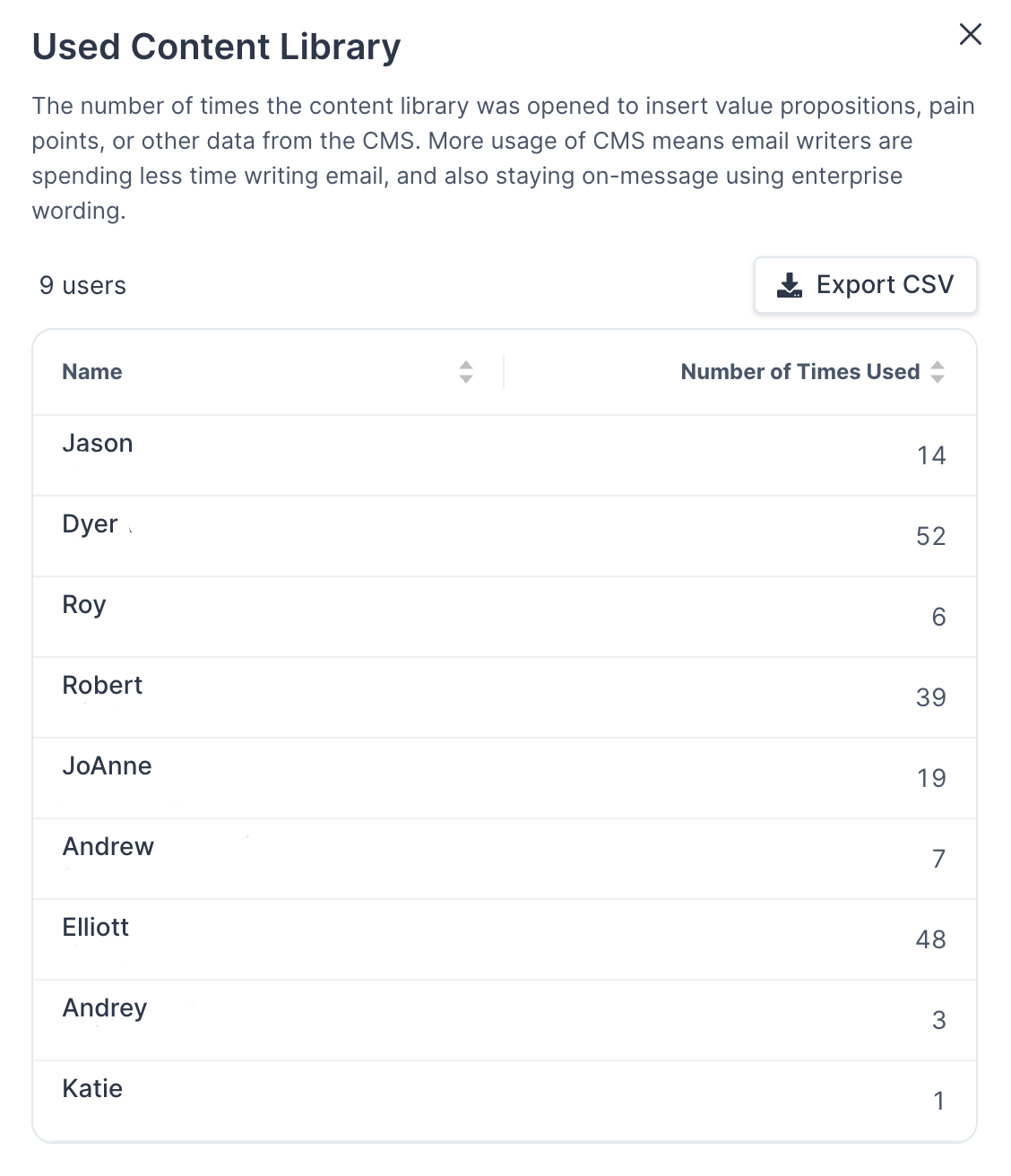Select the JoAnne row
1011x1176 pixels.
[x=505, y=778]
